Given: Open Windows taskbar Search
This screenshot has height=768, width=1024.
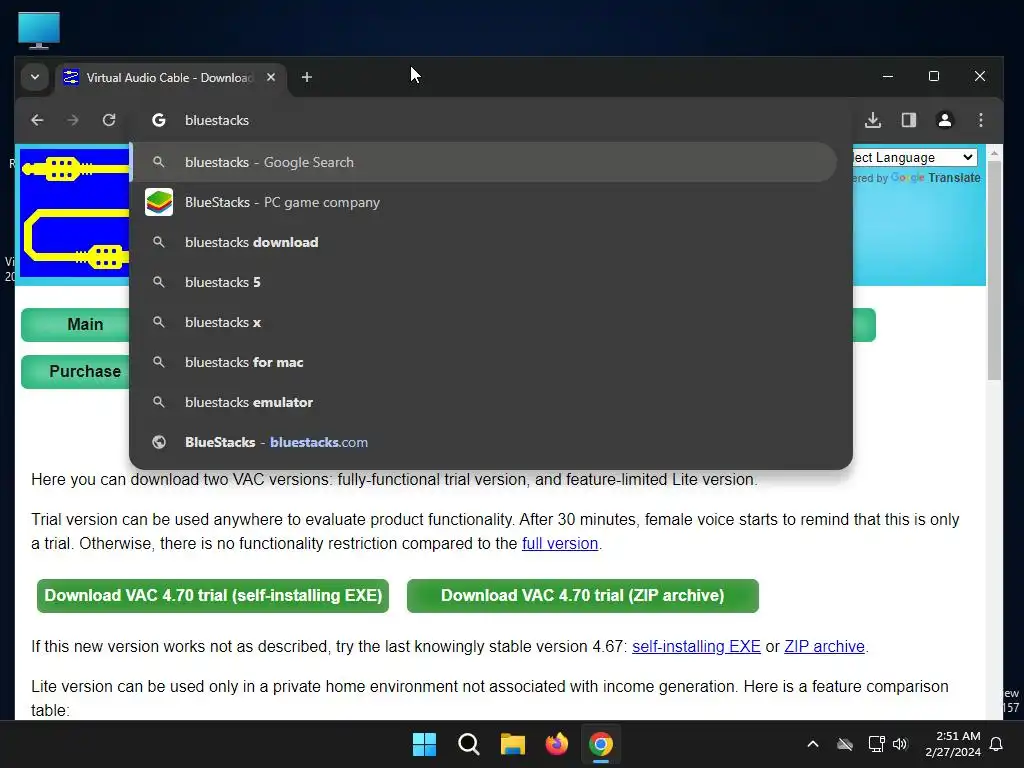Looking at the screenshot, I should pos(469,744).
